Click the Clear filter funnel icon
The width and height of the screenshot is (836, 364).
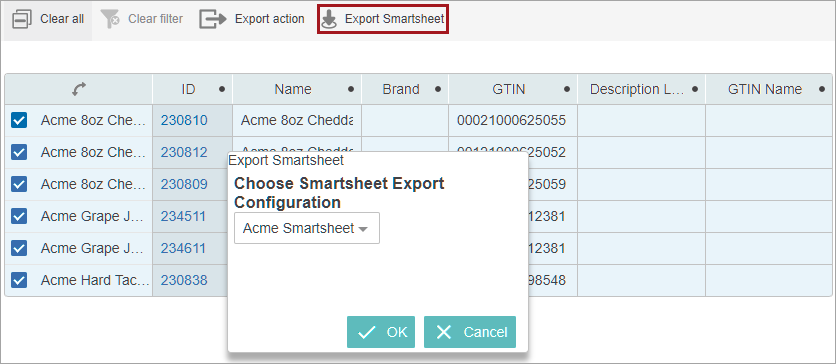110,19
